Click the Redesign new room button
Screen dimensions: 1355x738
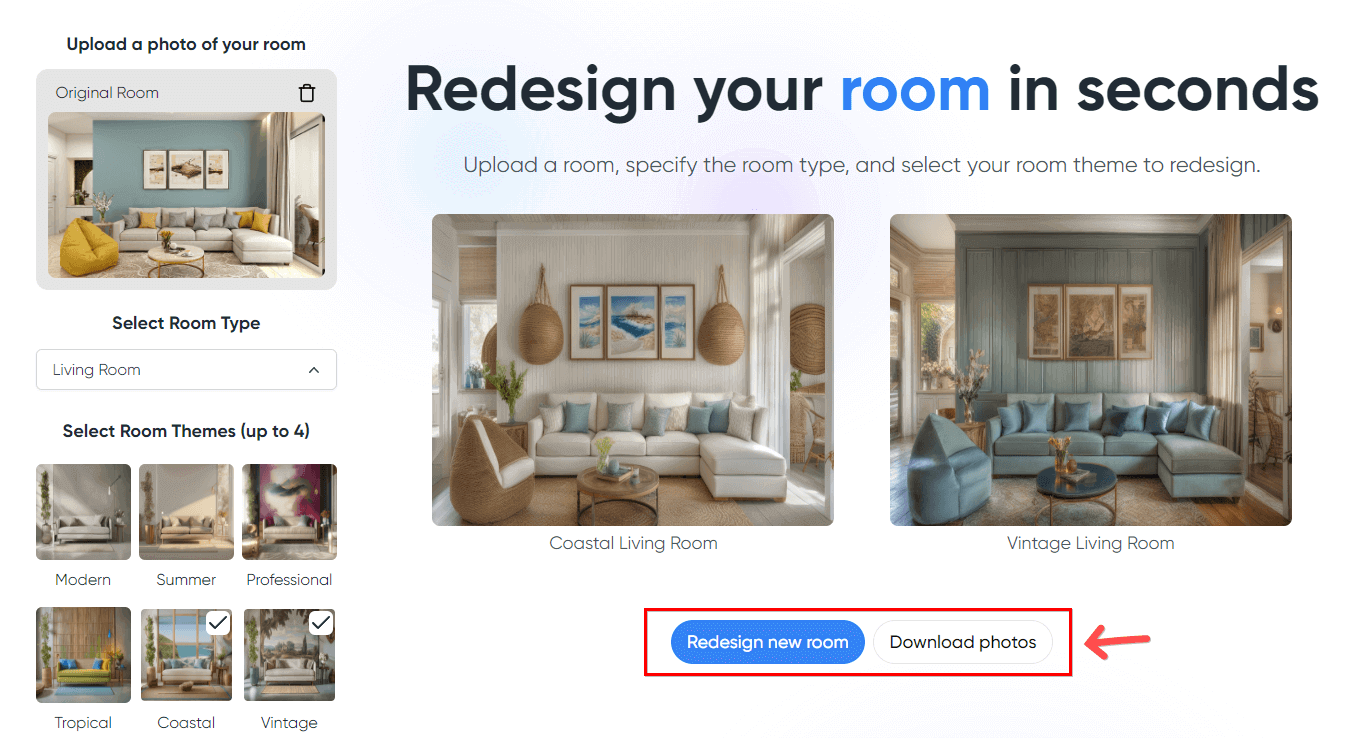tap(768, 642)
